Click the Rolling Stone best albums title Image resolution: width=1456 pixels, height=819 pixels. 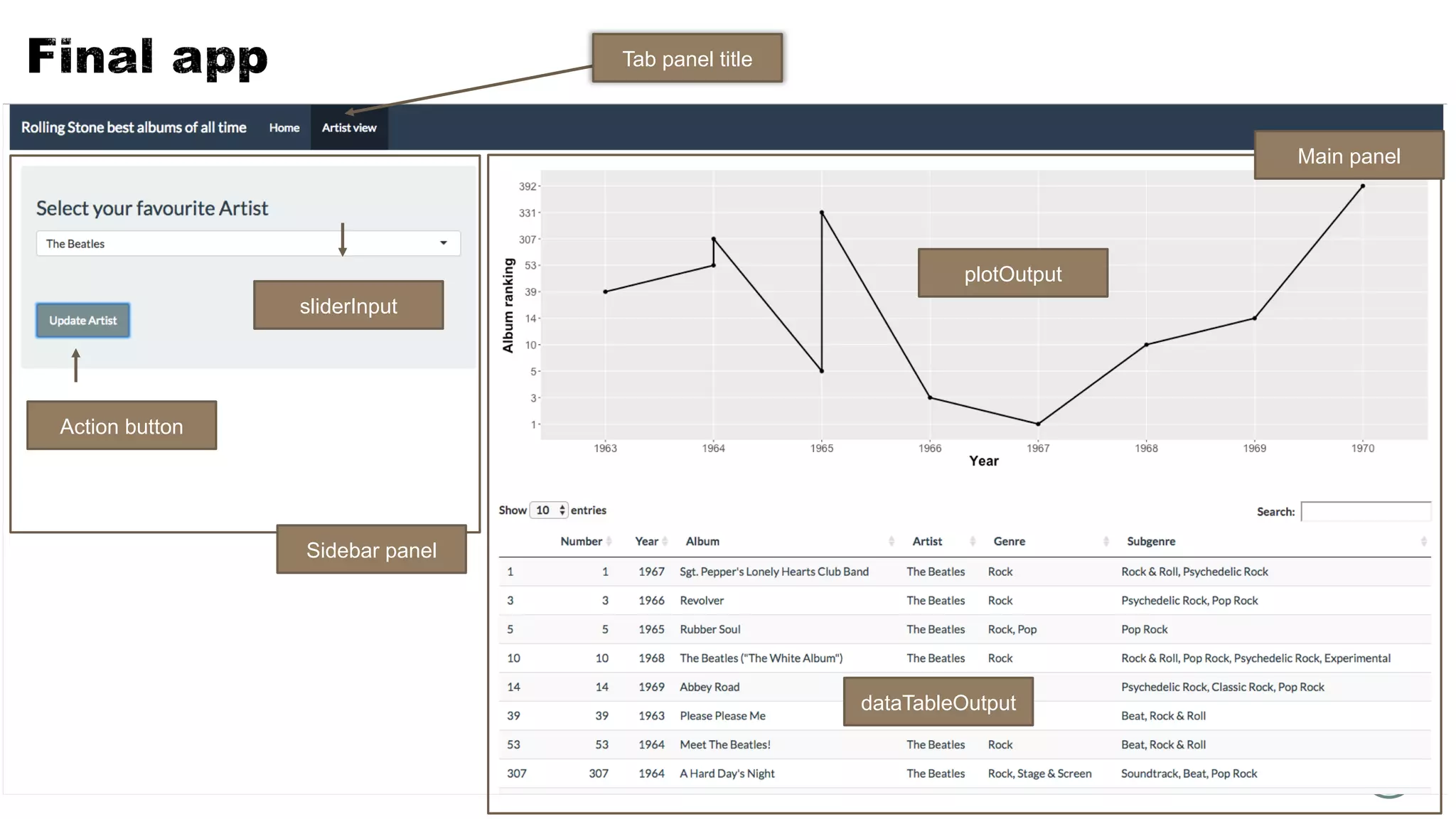point(134,128)
